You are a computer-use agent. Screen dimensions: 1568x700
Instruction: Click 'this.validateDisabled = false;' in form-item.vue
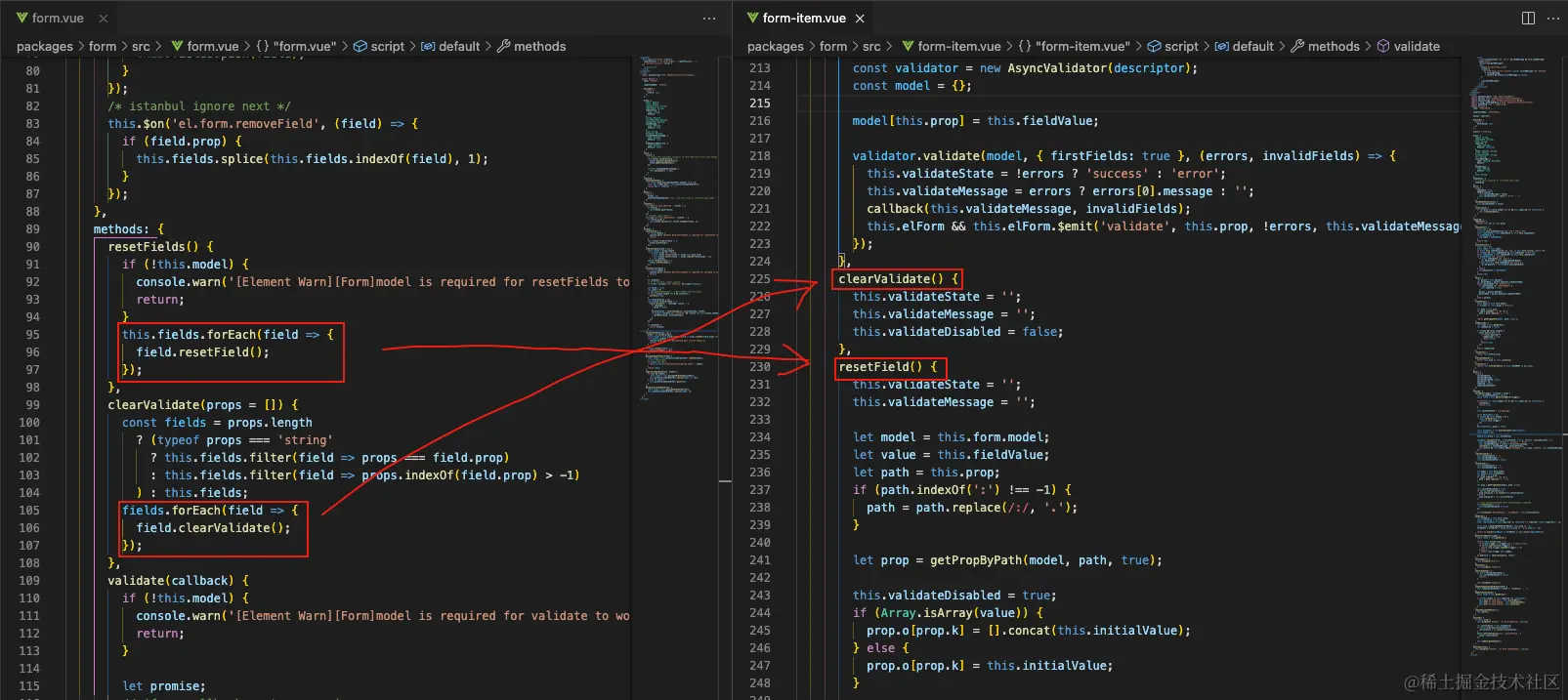(957, 332)
